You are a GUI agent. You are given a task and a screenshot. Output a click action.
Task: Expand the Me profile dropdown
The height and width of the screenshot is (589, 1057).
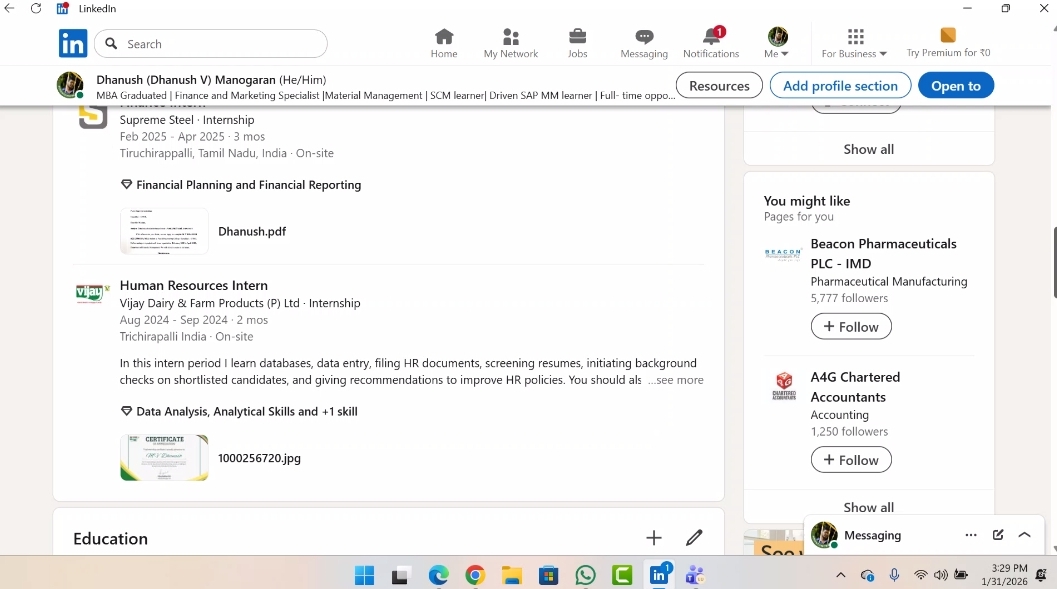pyautogui.click(x=777, y=43)
